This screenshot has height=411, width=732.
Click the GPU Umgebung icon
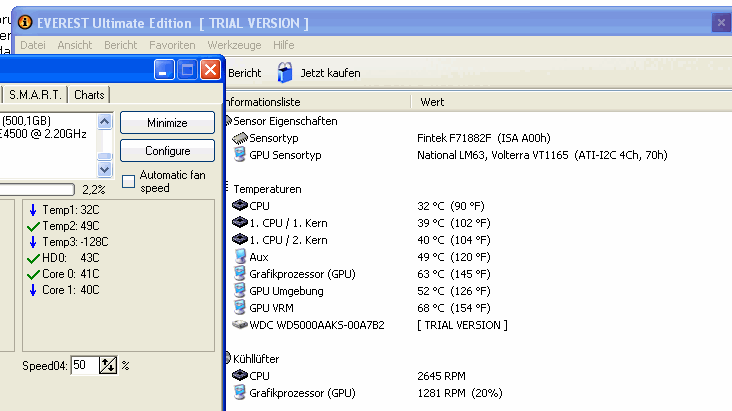pyautogui.click(x=240, y=291)
